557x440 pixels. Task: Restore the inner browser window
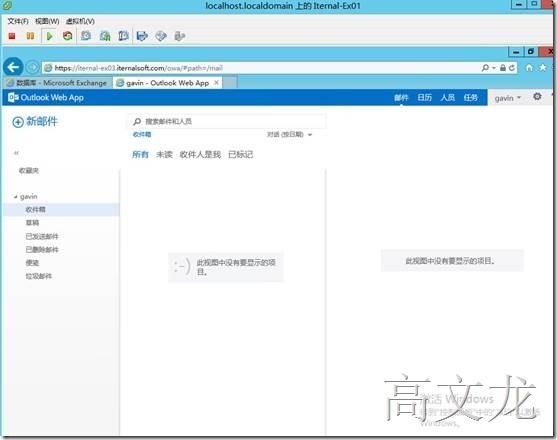pos(531,52)
